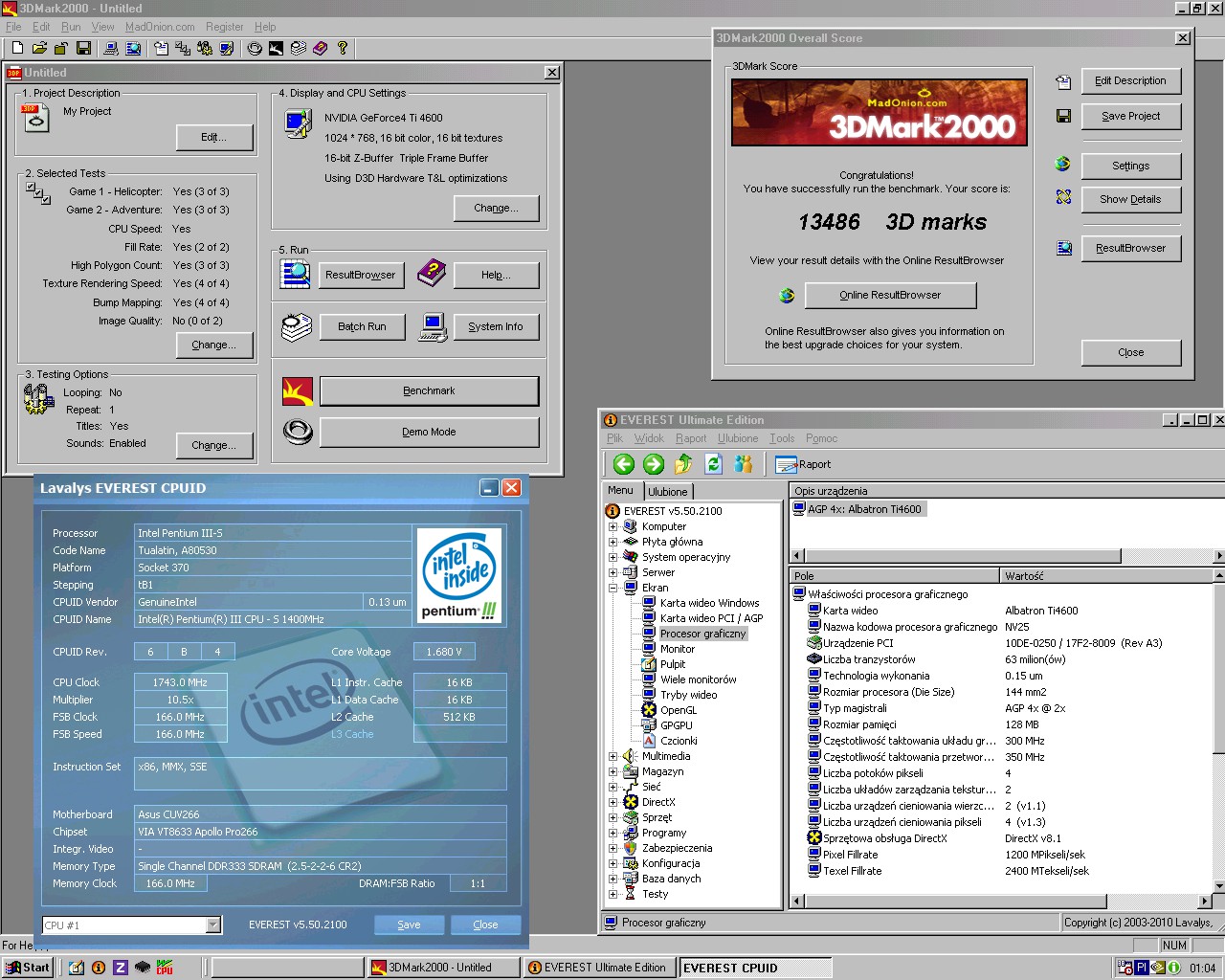Image resolution: width=1225 pixels, height=980 pixels.
Task: Open the MadOnion.com menu
Action: tap(160, 27)
